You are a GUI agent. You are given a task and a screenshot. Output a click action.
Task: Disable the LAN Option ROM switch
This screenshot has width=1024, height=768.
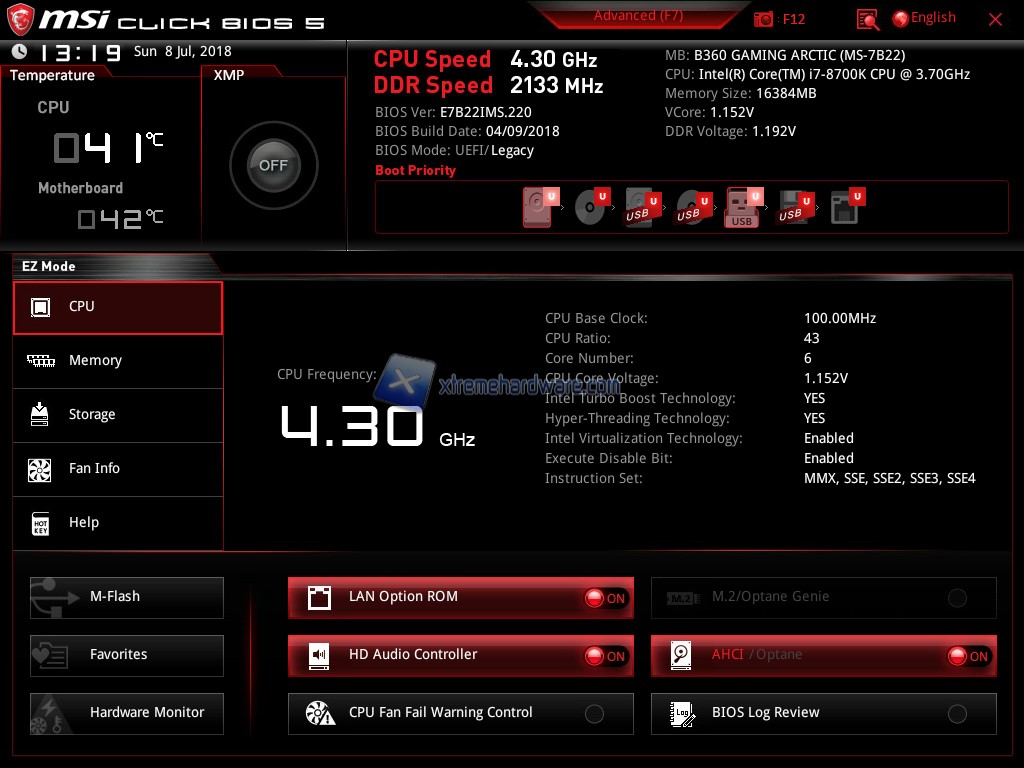click(x=606, y=598)
